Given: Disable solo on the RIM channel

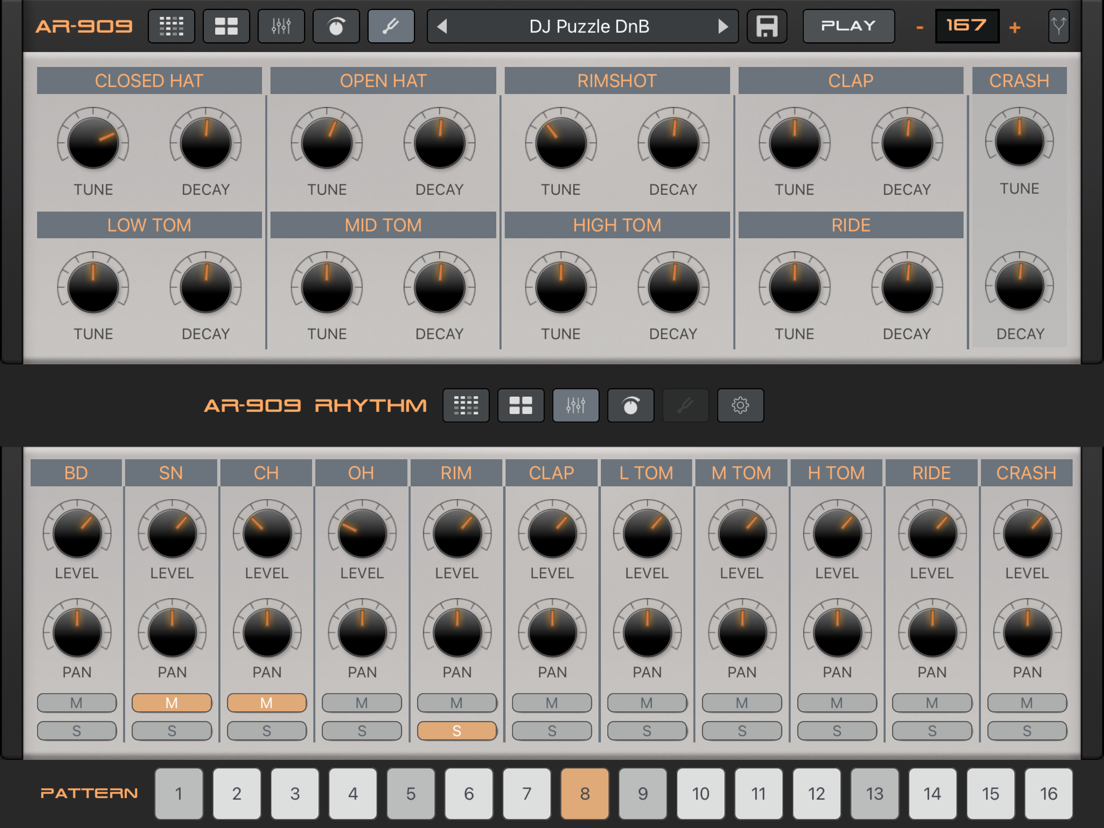Looking at the screenshot, I should pos(457,731).
